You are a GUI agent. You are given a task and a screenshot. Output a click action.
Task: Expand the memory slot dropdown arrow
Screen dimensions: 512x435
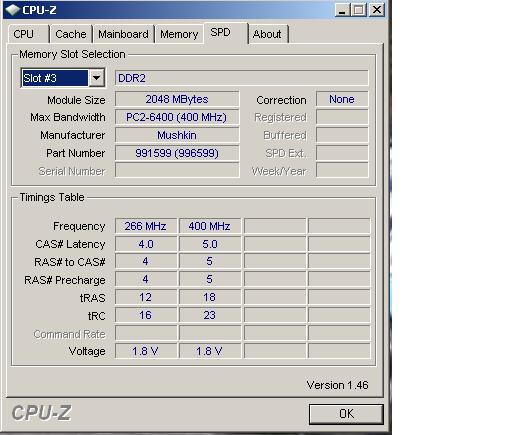[97, 78]
